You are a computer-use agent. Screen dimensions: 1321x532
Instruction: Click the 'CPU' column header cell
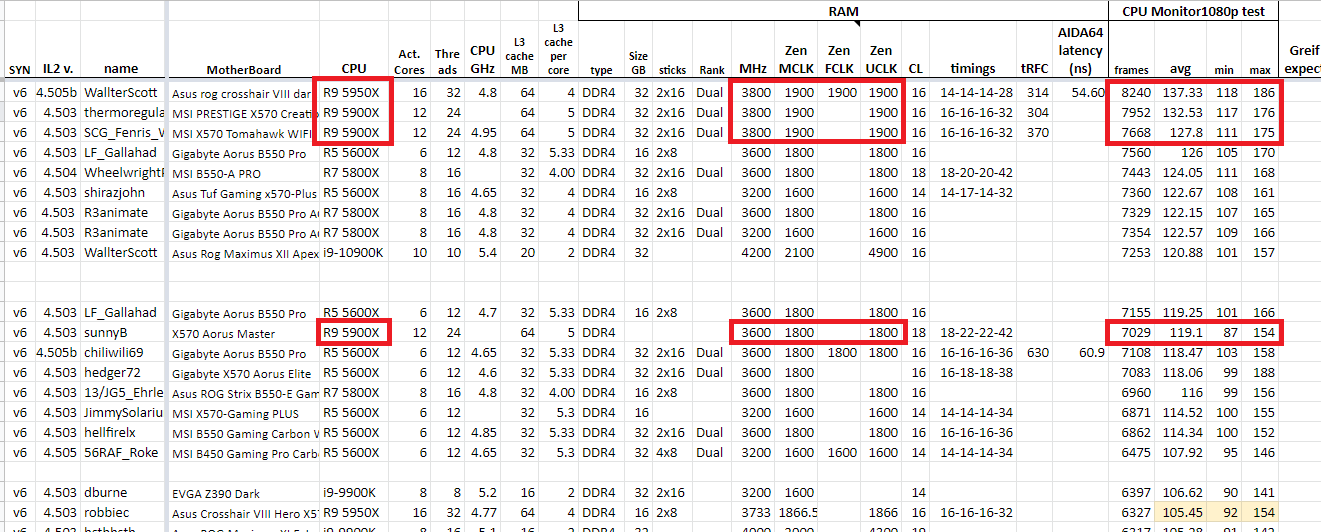[x=354, y=69]
